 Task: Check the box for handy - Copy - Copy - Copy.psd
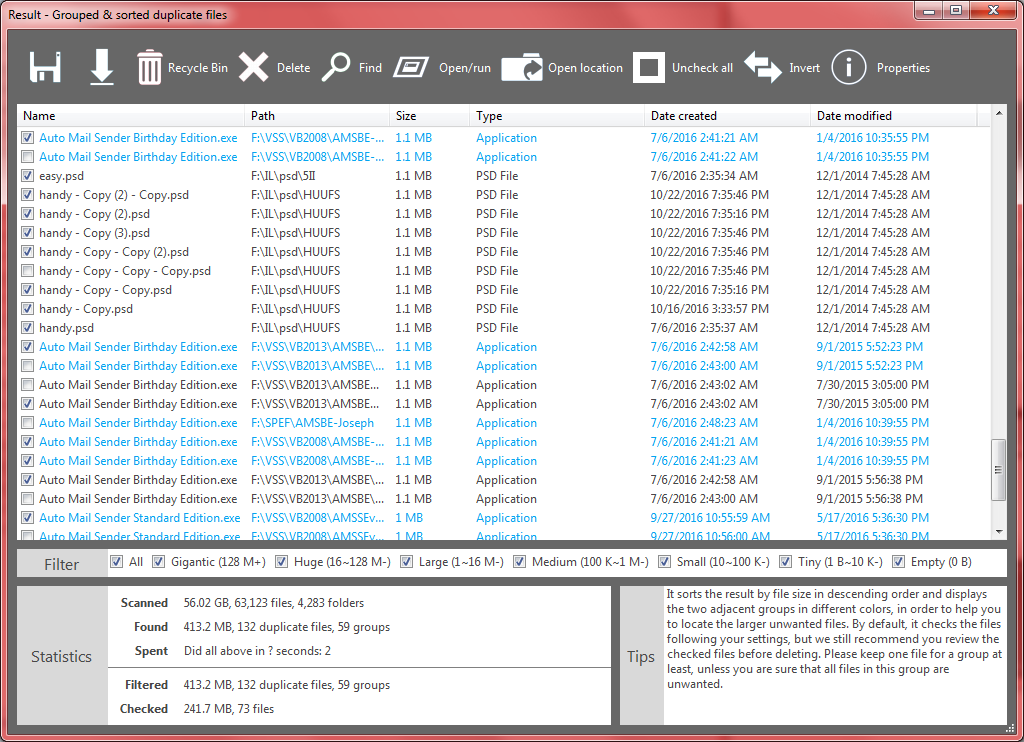click(27, 270)
